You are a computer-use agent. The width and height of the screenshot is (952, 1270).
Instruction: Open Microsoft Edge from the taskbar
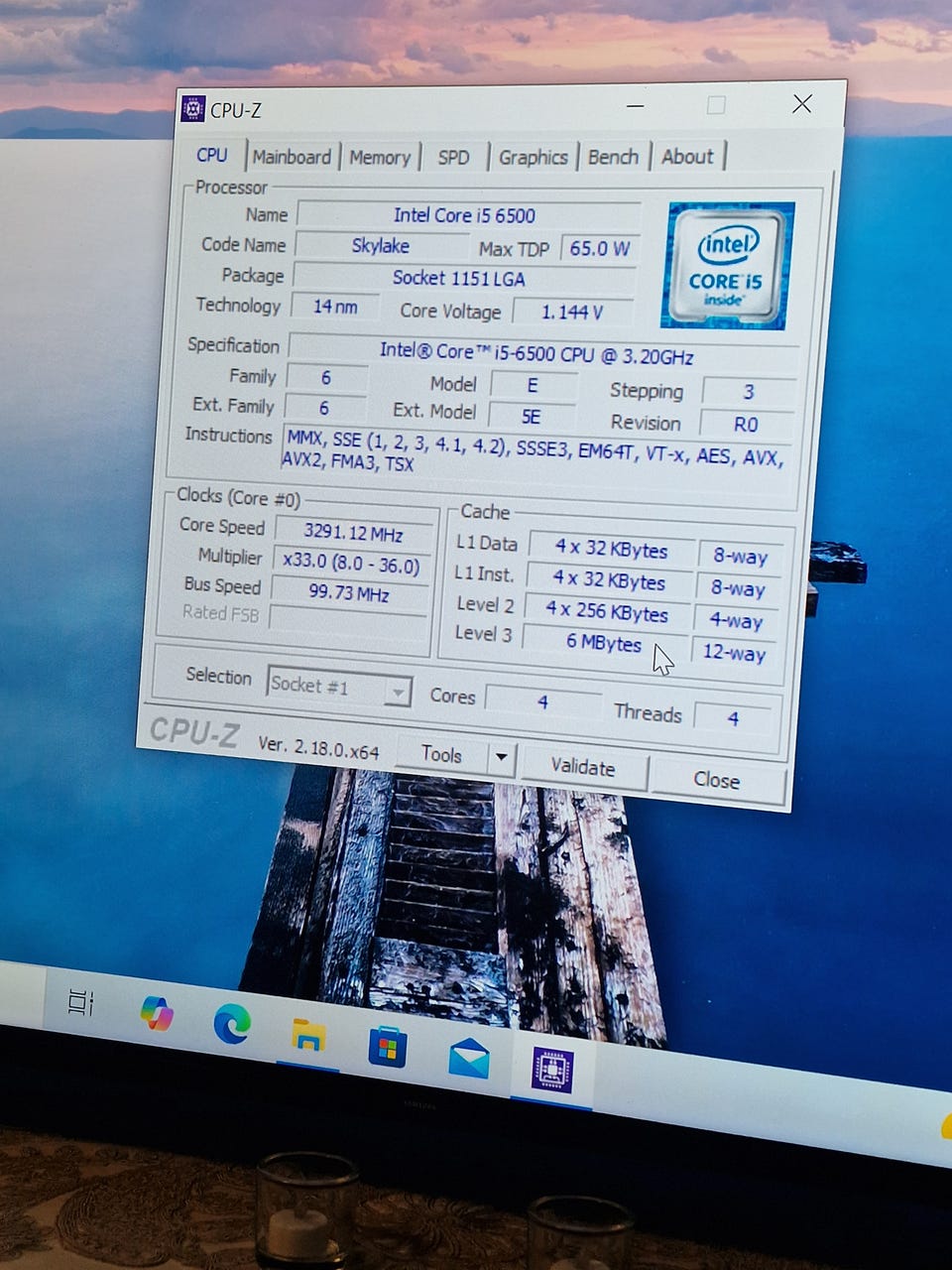pyautogui.click(x=232, y=1024)
